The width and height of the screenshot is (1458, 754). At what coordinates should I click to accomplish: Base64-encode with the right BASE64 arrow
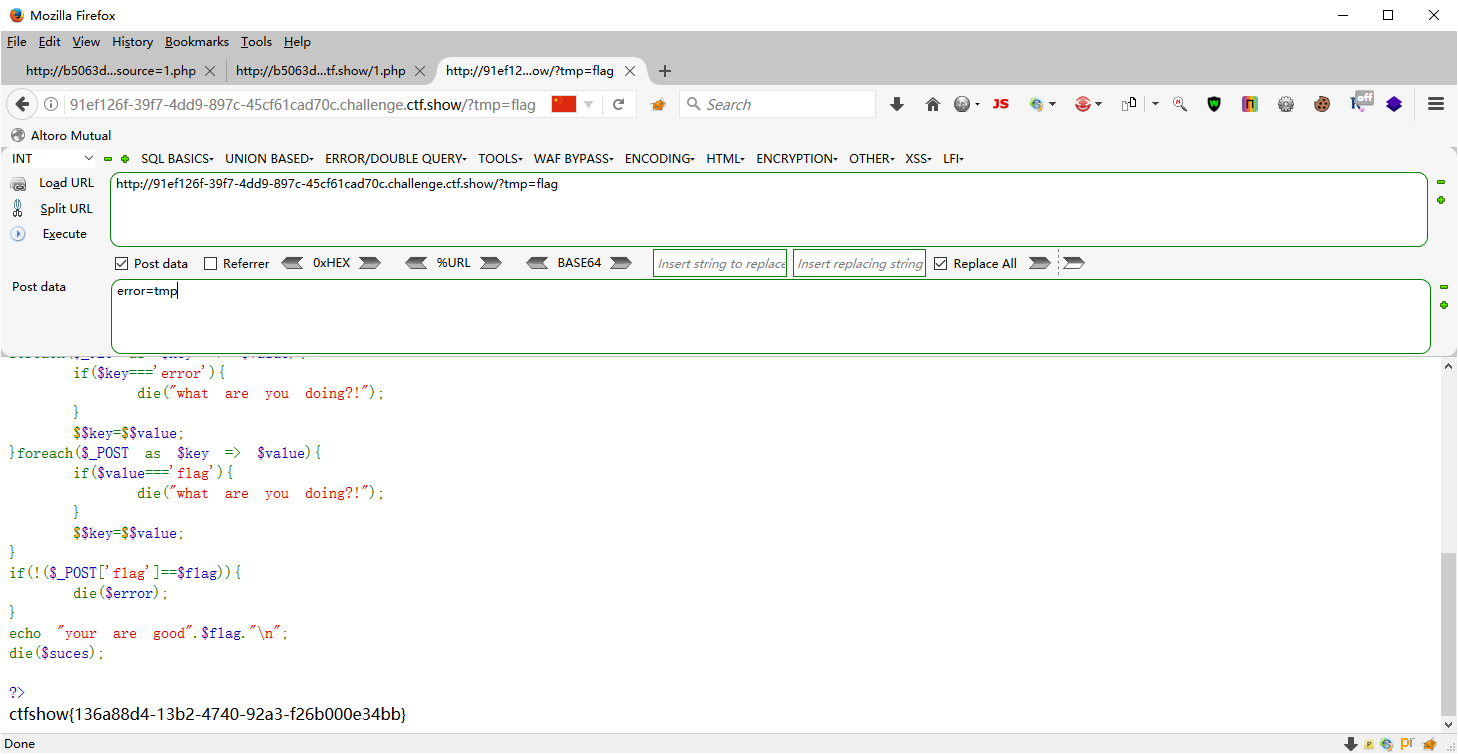(621, 263)
